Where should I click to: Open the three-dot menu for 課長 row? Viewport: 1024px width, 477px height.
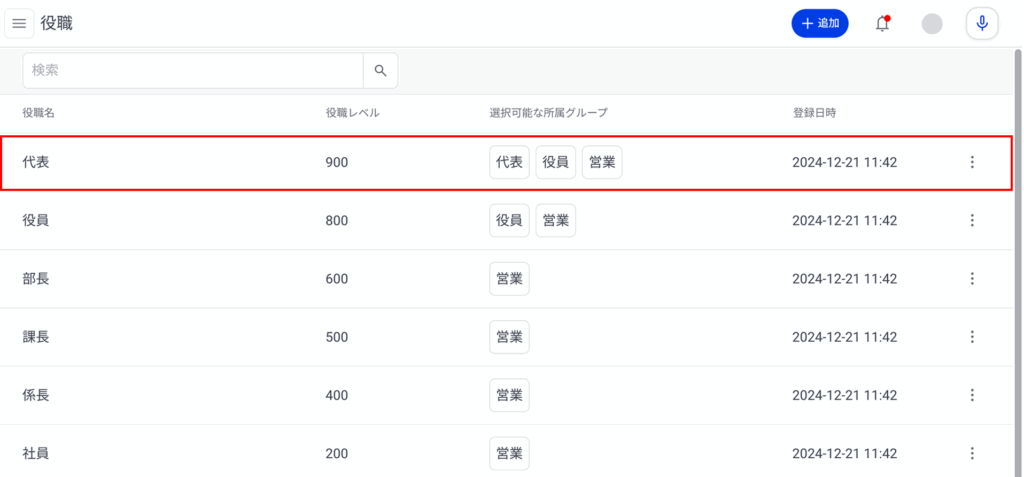[x=972, y=337]
